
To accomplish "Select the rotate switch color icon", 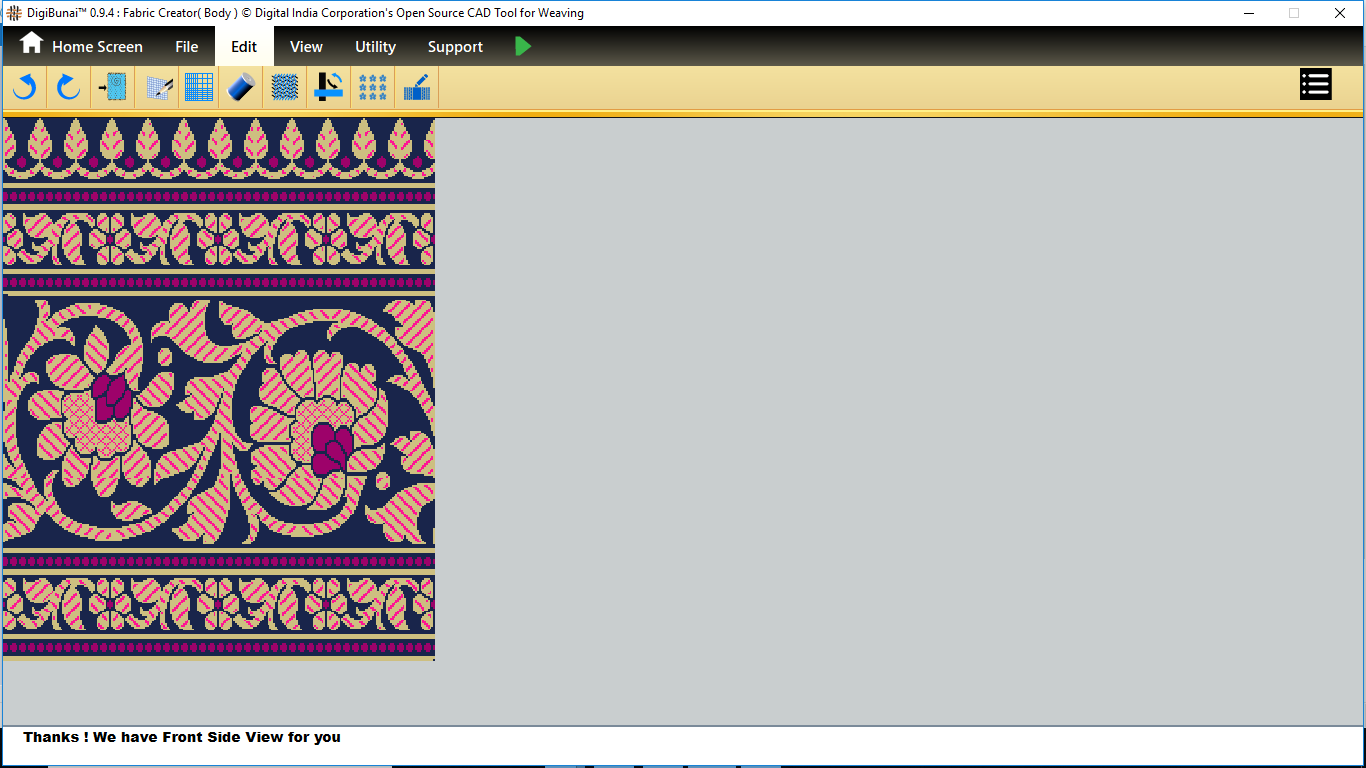I will point(328,87).
